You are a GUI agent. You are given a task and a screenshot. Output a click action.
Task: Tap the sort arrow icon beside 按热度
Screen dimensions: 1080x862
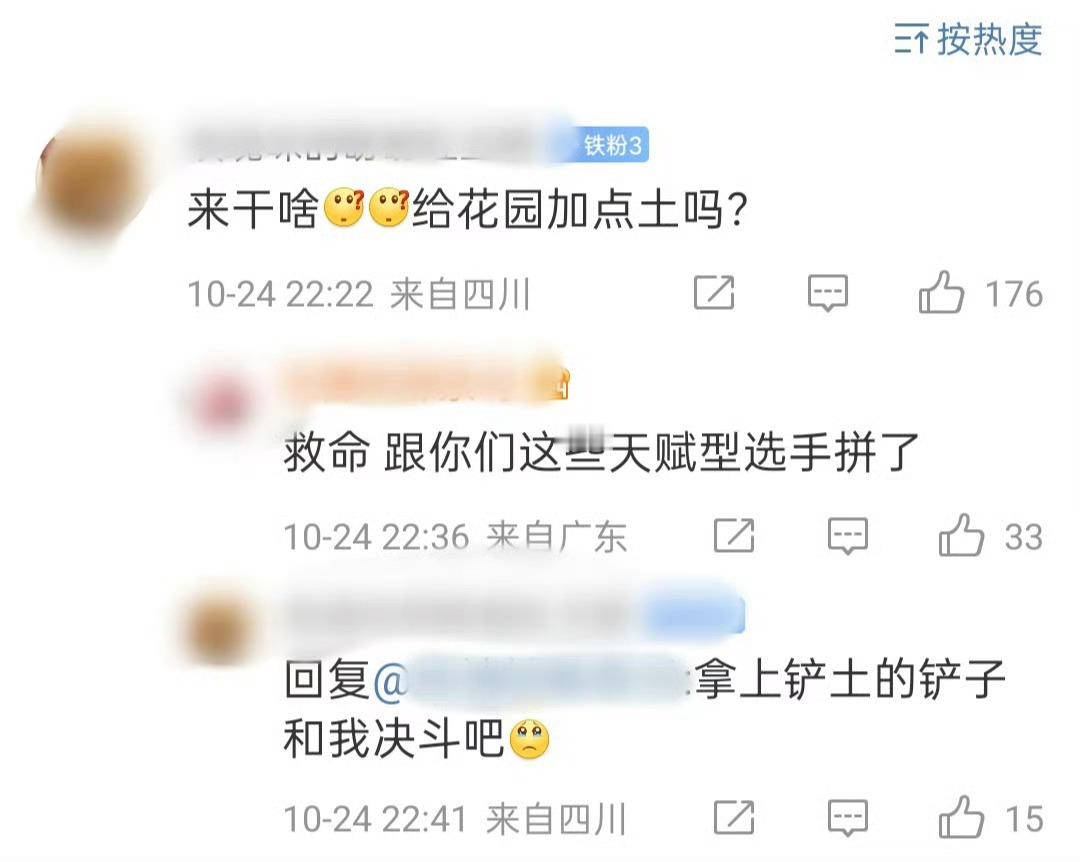(911, 39)
